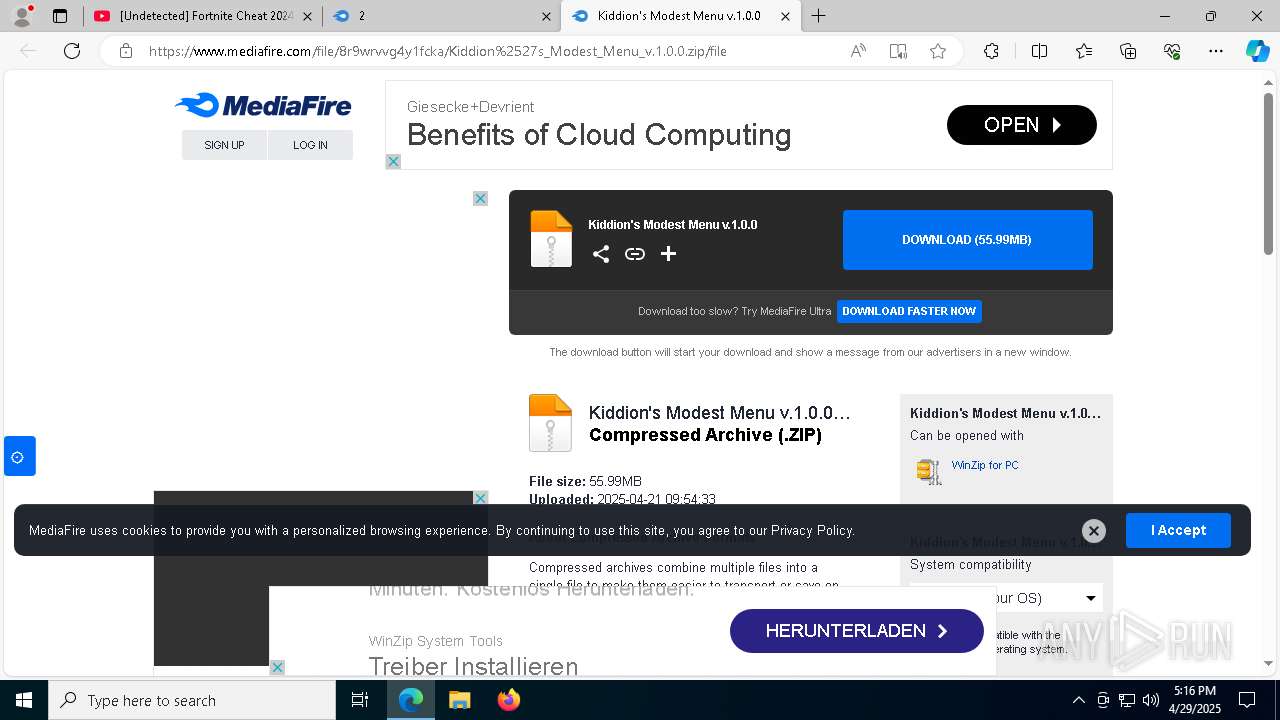Viewport: 1280px width, 720px height.
Task: Copy the file link icon
Action: (x=635, y=254)
